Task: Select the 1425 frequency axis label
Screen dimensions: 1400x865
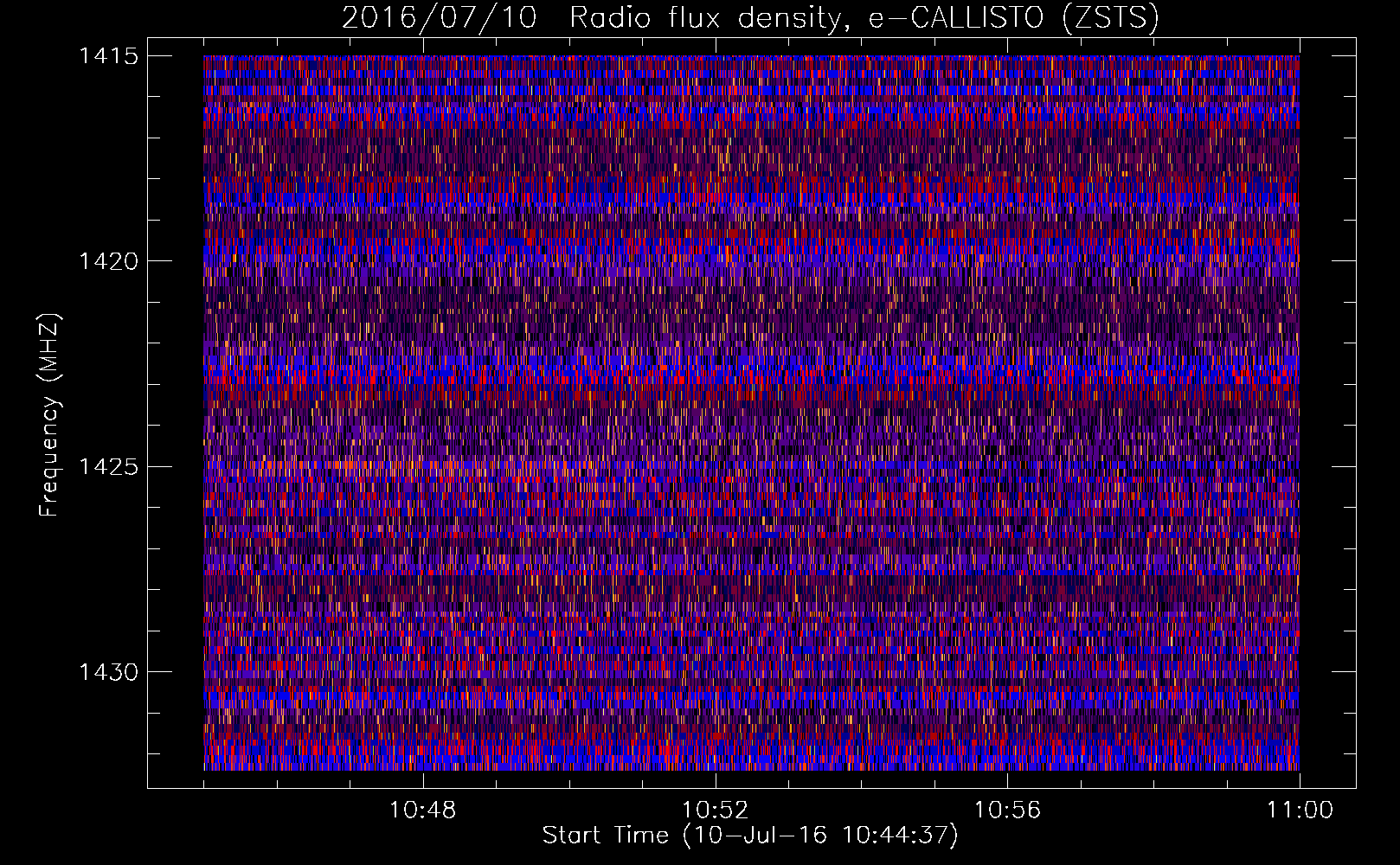Action: point(108,467)
